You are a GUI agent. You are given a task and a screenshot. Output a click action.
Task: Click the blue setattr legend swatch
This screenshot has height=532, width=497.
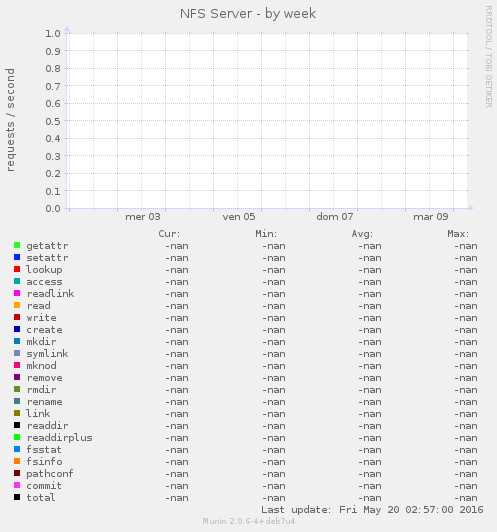[x=17, y=257]
